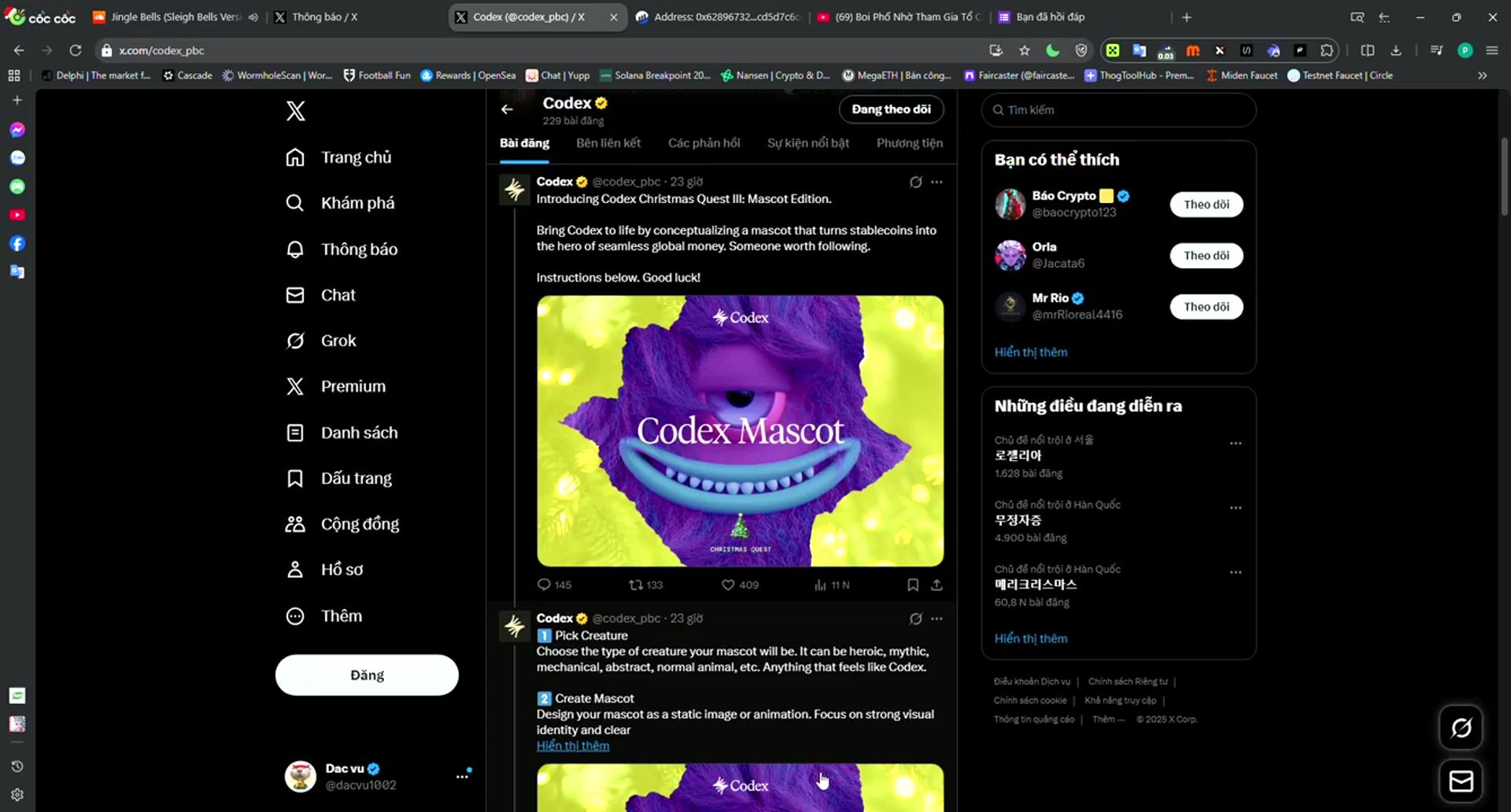Open options for 메리크리스마스 trend

tap(1236, 572)
